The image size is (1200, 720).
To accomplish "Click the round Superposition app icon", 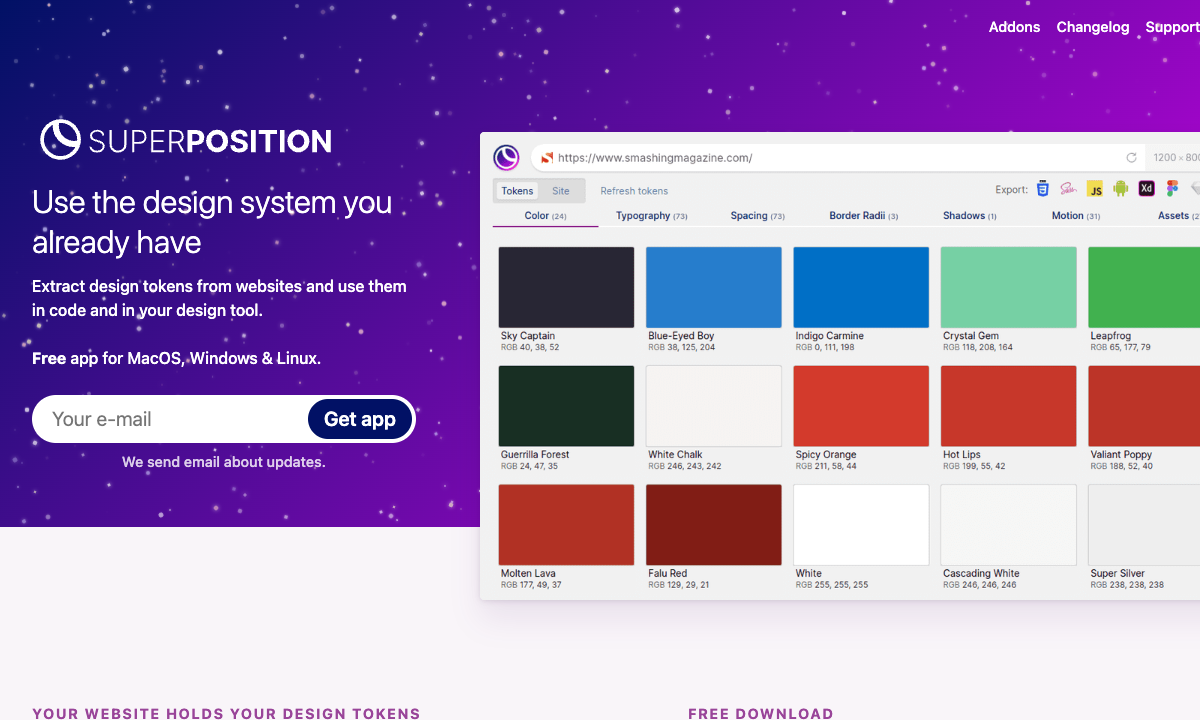I will [x=507, y=158].
